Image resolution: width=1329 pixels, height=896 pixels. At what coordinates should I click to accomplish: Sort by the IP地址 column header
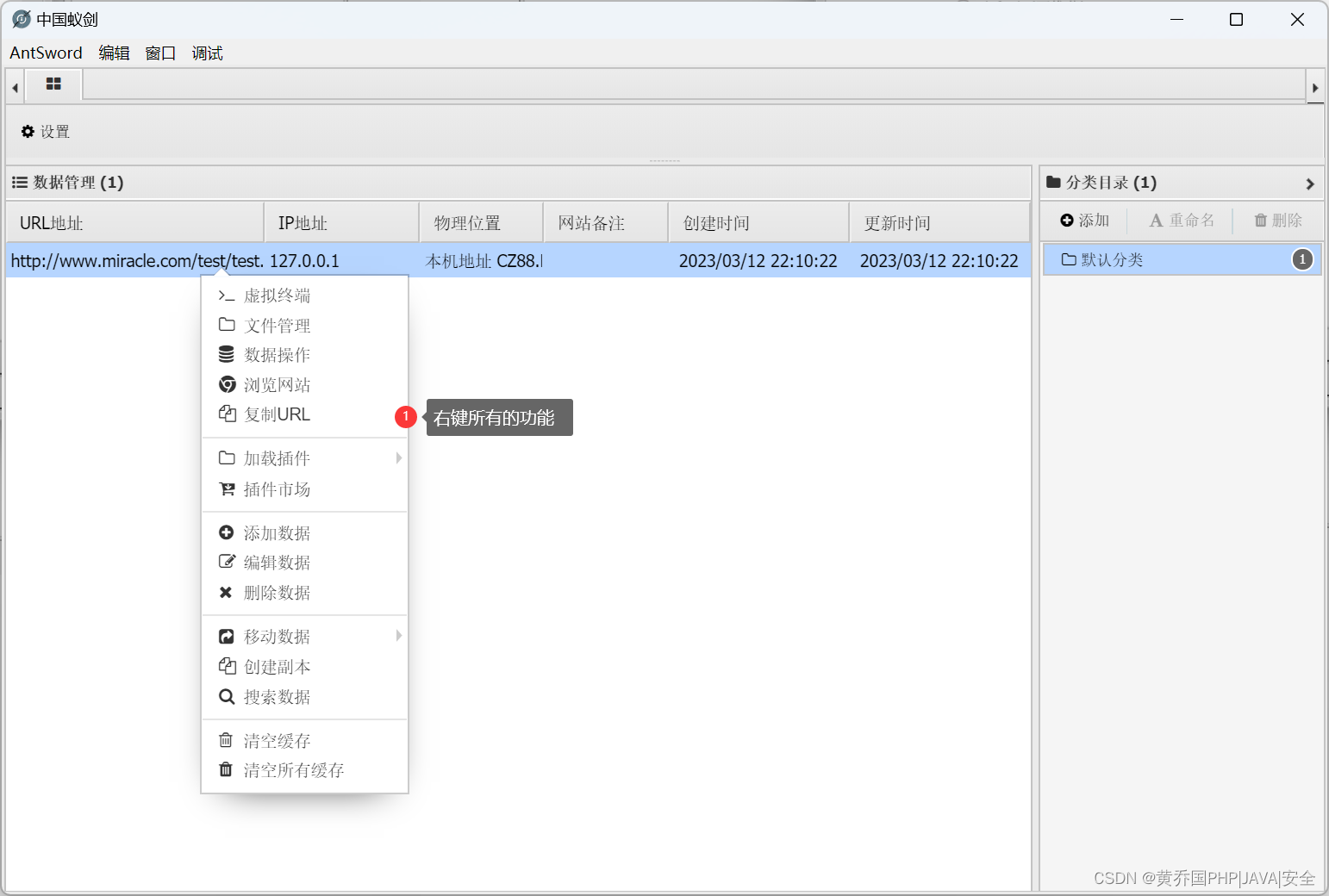point(341,223)
